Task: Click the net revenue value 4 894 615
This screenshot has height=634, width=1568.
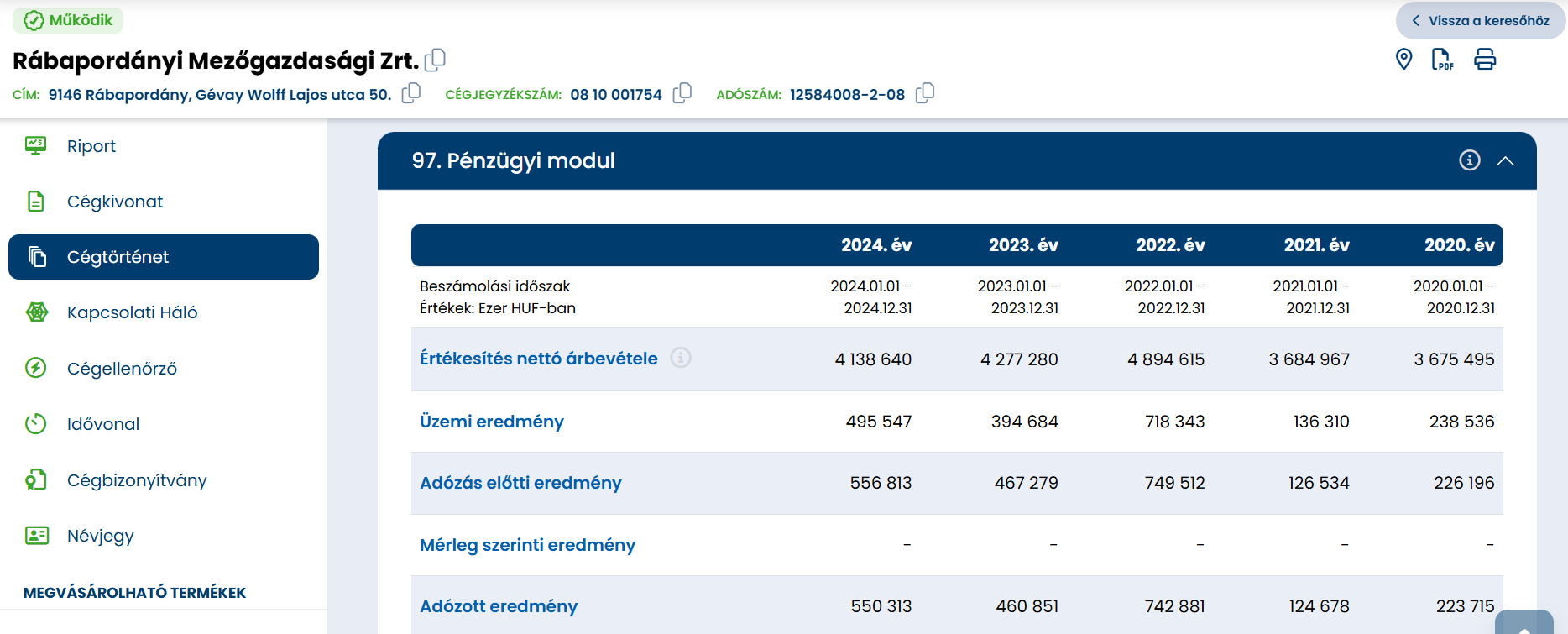Action: click(x=1166, y=359)
